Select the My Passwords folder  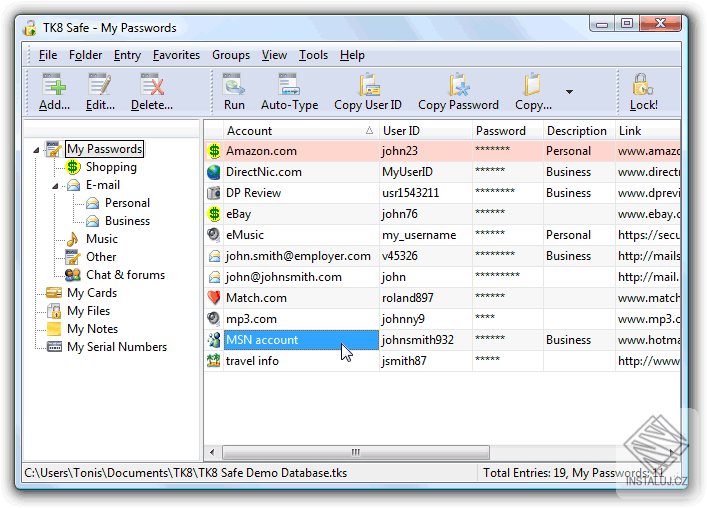[x=105, y=149]
